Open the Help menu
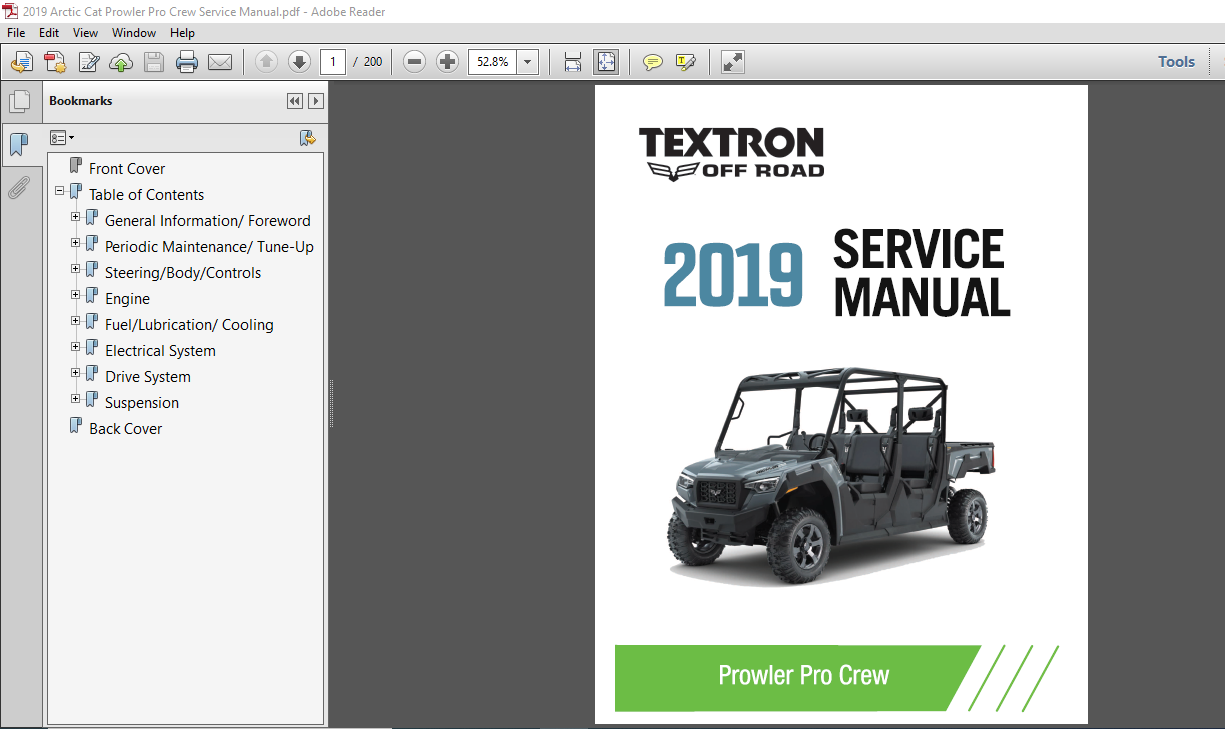 click(183, 33)
